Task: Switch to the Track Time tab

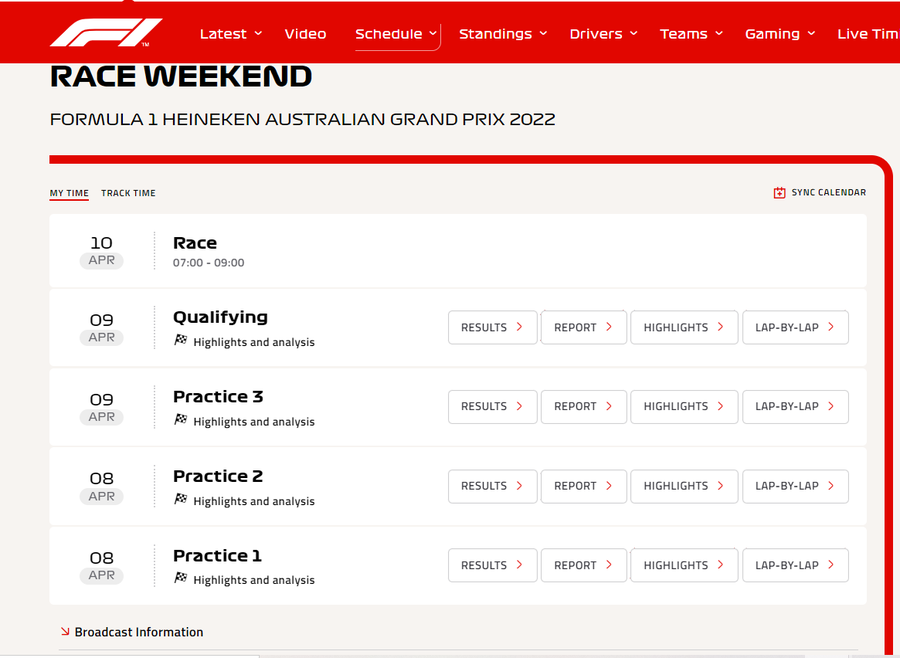Action: (x=128, y=193)
